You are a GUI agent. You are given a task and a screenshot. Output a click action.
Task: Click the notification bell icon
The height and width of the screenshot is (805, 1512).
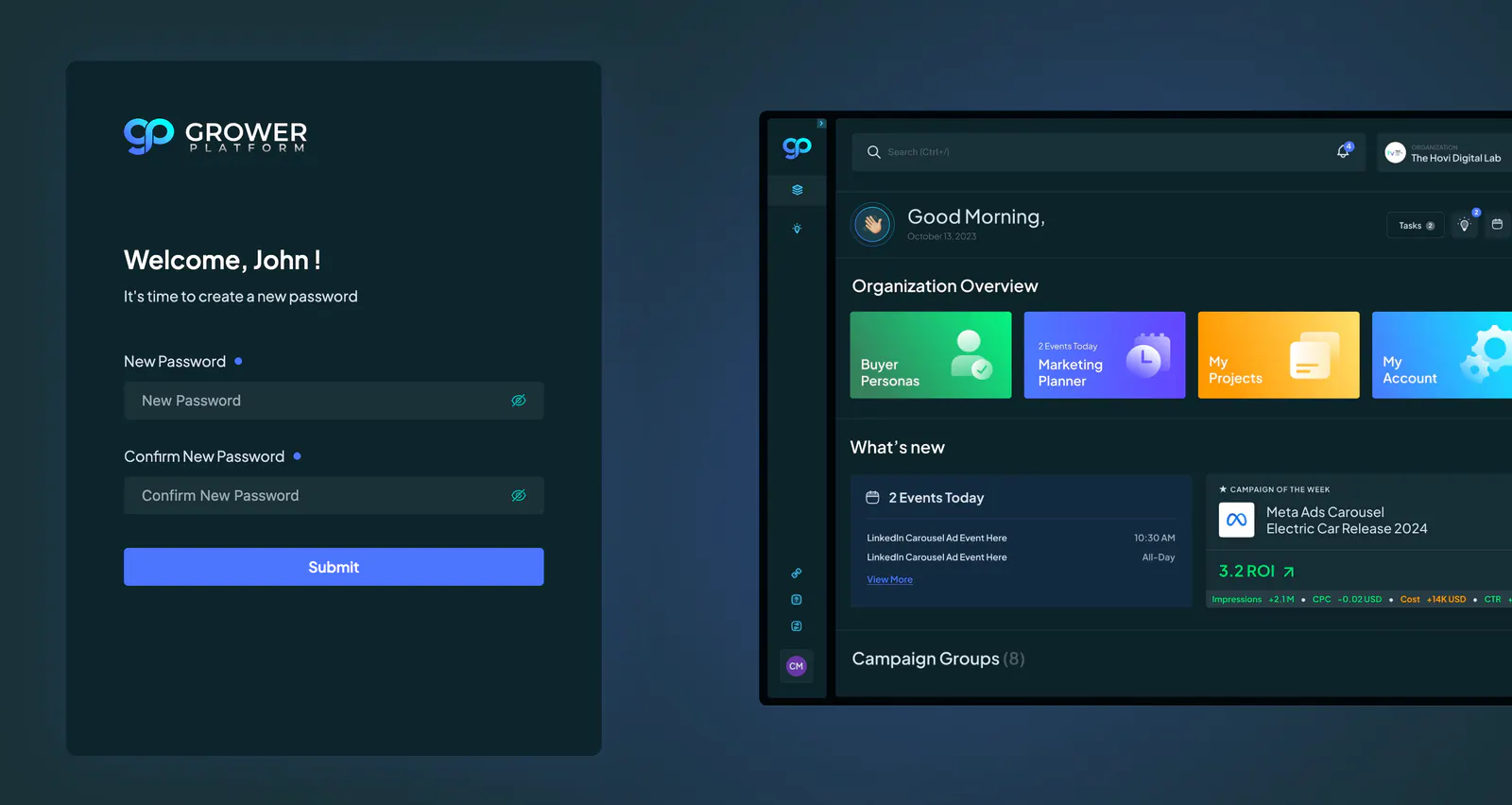(x=1343, y=151)
